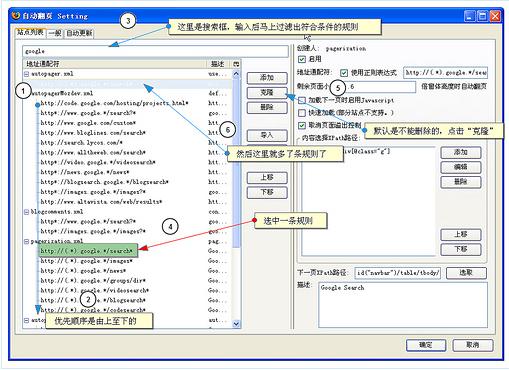Toggle the 使用正则表达式 checkbox
Viewport: 509px width, 370px height.
344,73
